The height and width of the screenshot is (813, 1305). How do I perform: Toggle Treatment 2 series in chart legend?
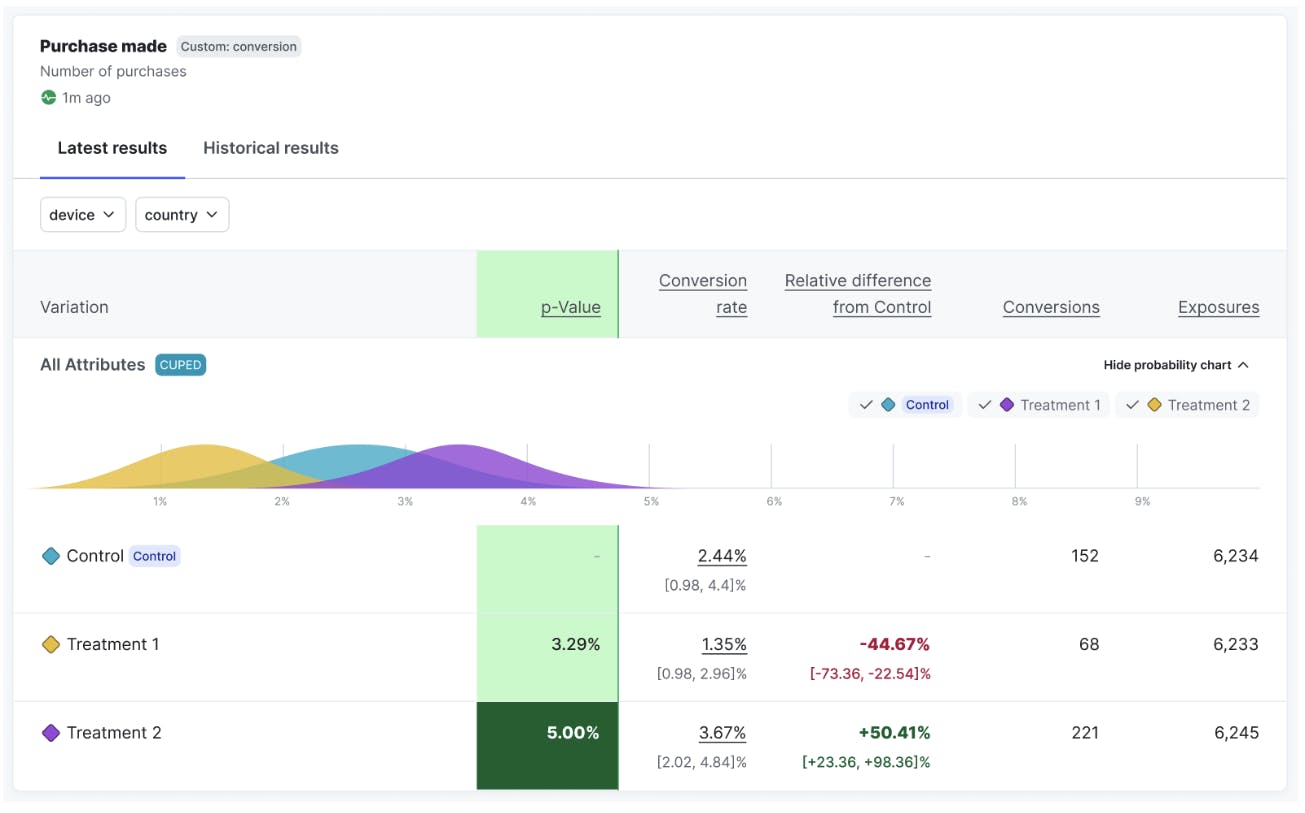(x=1187, y=405)
